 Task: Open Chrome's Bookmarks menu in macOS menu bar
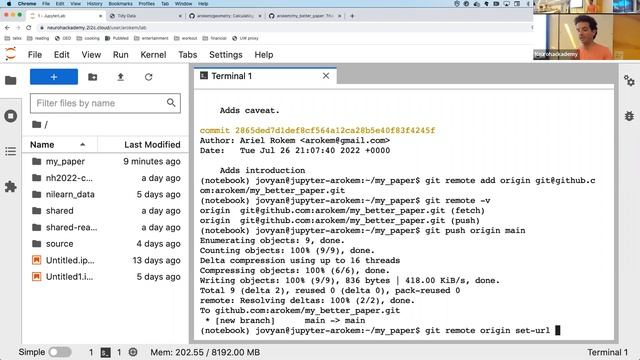(120, 4)
